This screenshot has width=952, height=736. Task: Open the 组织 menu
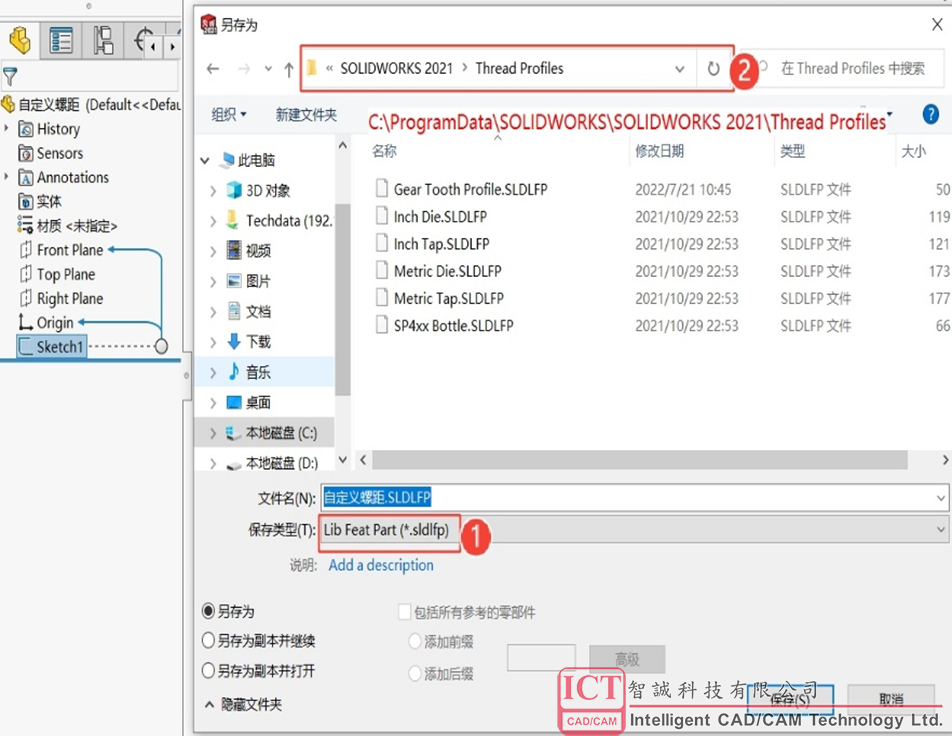point(229,114)
